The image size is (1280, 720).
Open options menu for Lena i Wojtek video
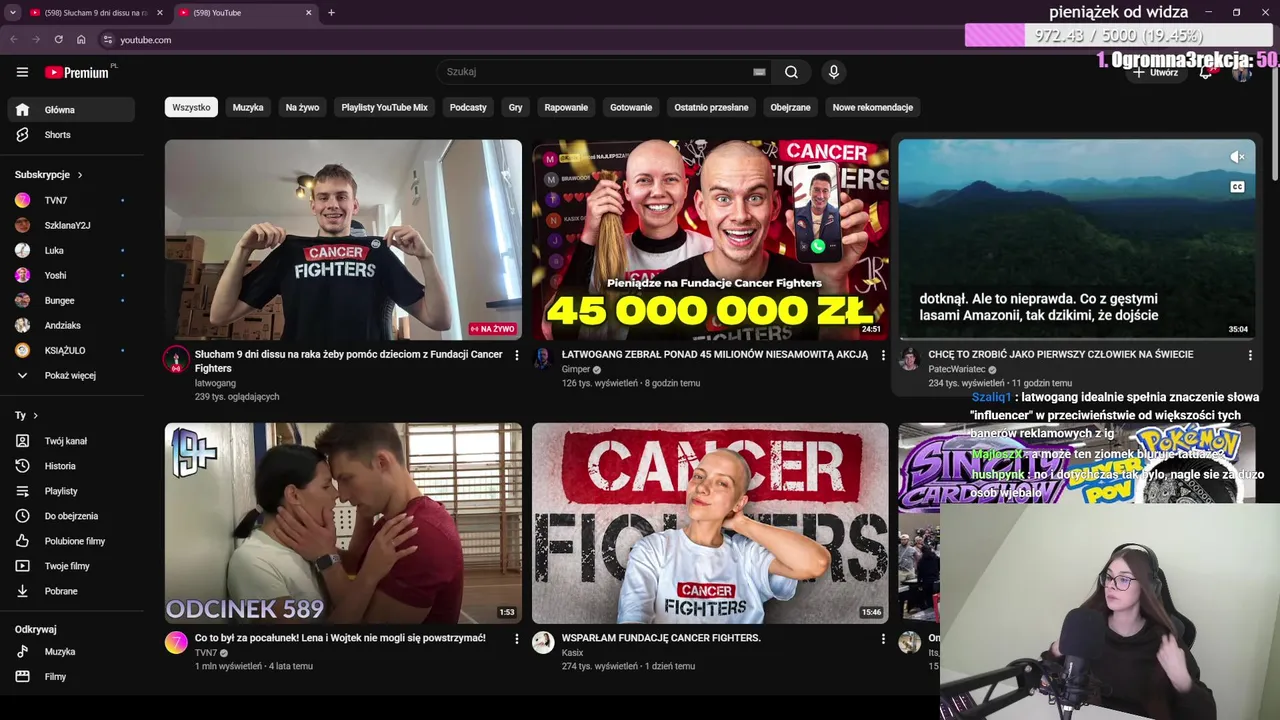(516, 638)
